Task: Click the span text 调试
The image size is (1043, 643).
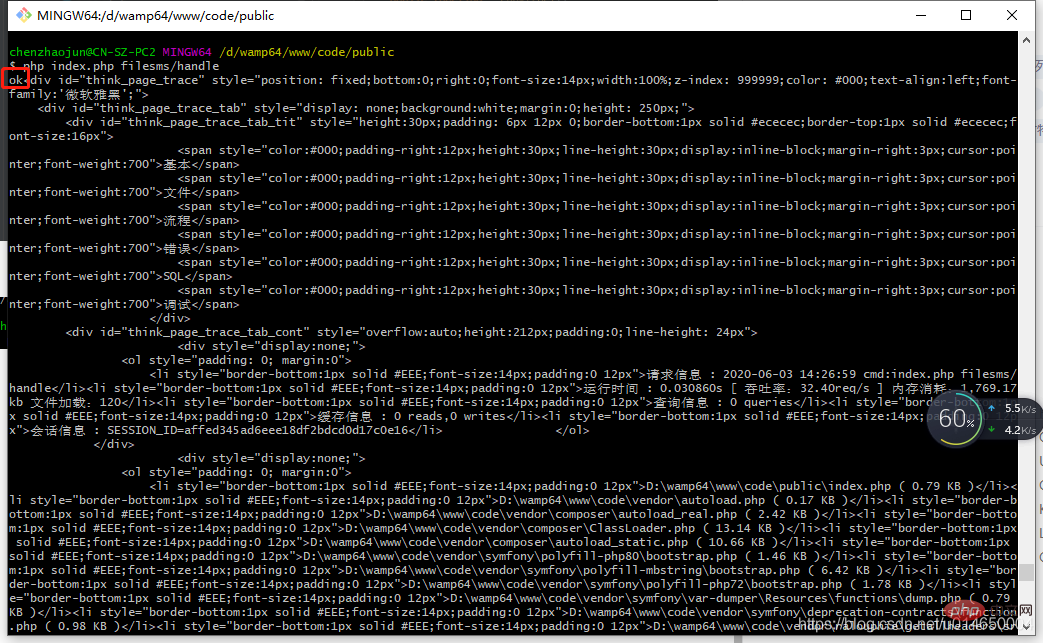Action: pos(177,304)
